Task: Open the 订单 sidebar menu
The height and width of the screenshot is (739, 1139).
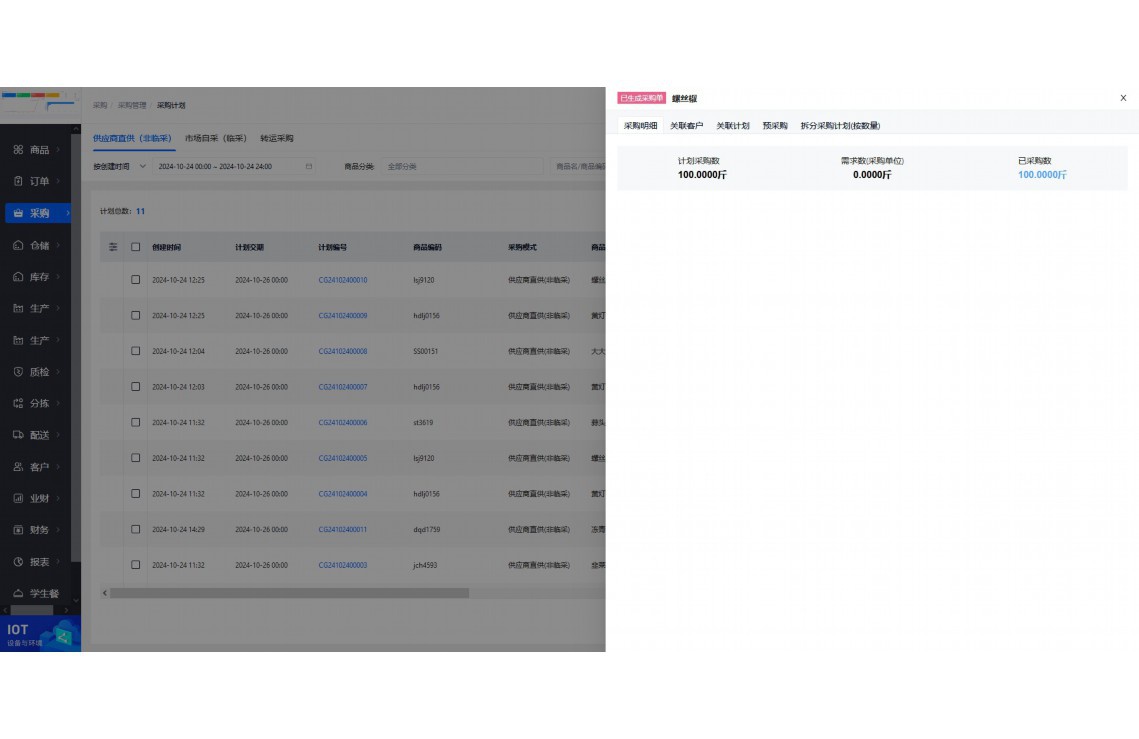Action: coord(39,182)
